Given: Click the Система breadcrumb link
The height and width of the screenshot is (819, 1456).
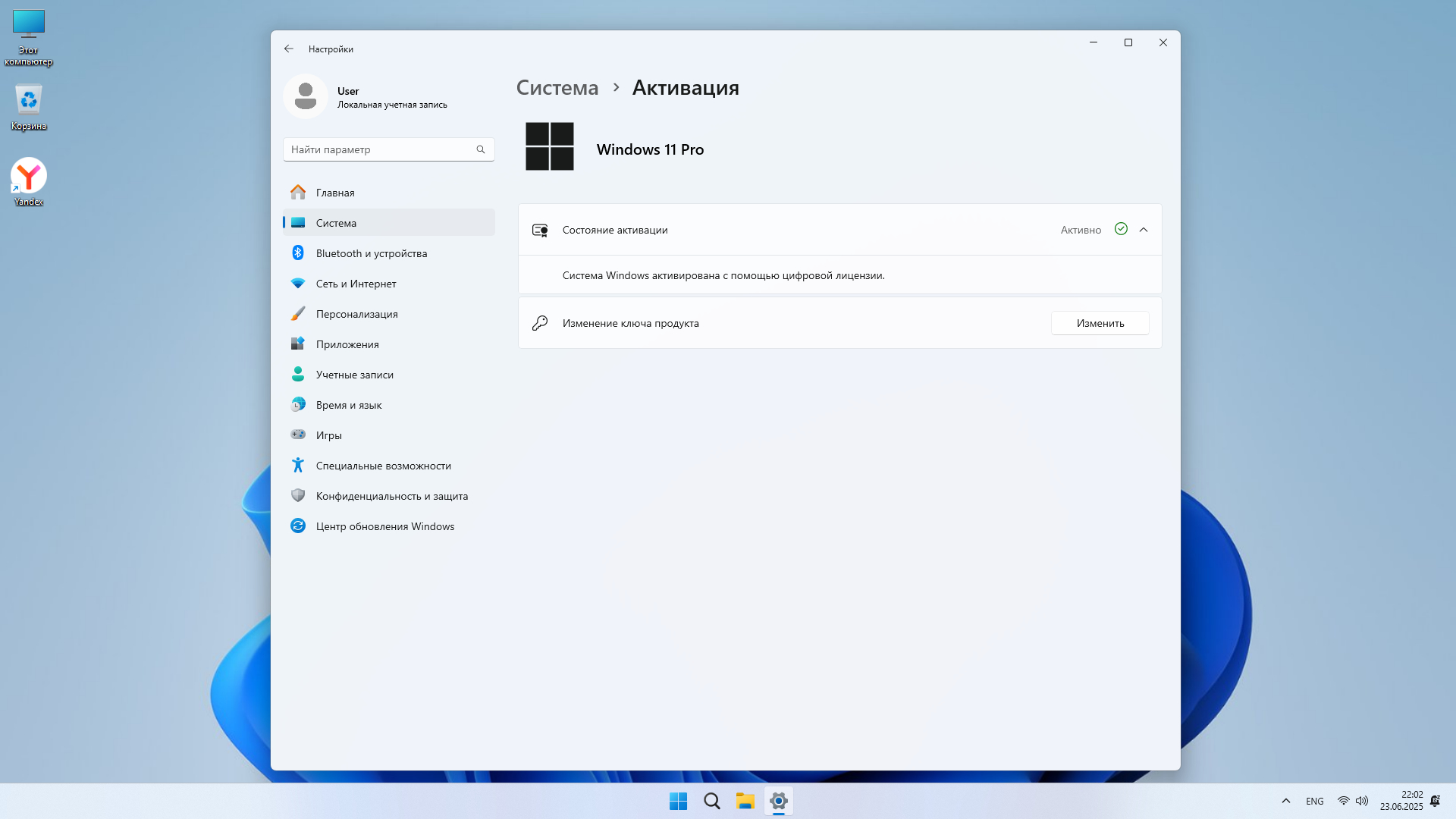Looking at the screenshot, I should click(x=557, y=88).
